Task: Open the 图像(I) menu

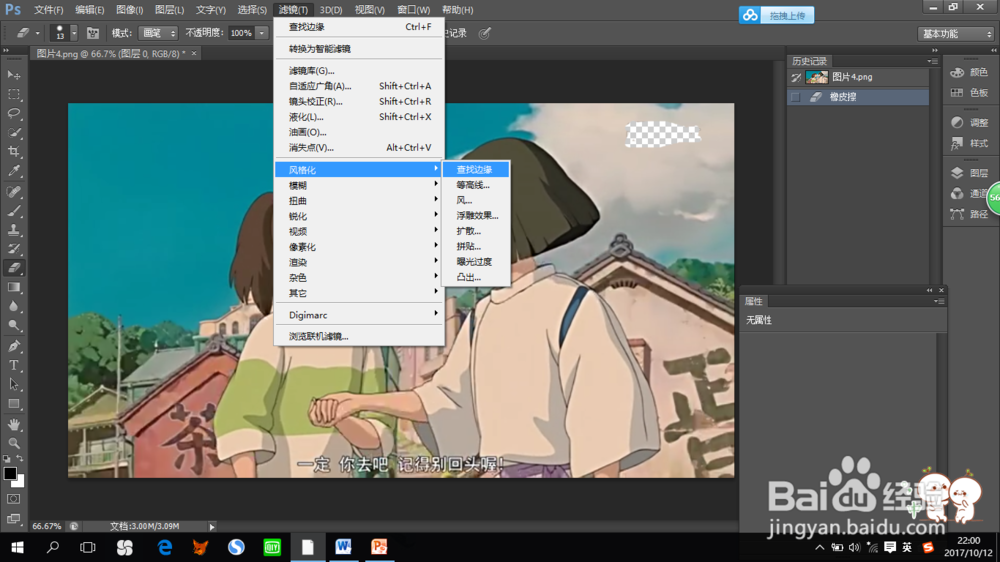Action: [129, 10]
